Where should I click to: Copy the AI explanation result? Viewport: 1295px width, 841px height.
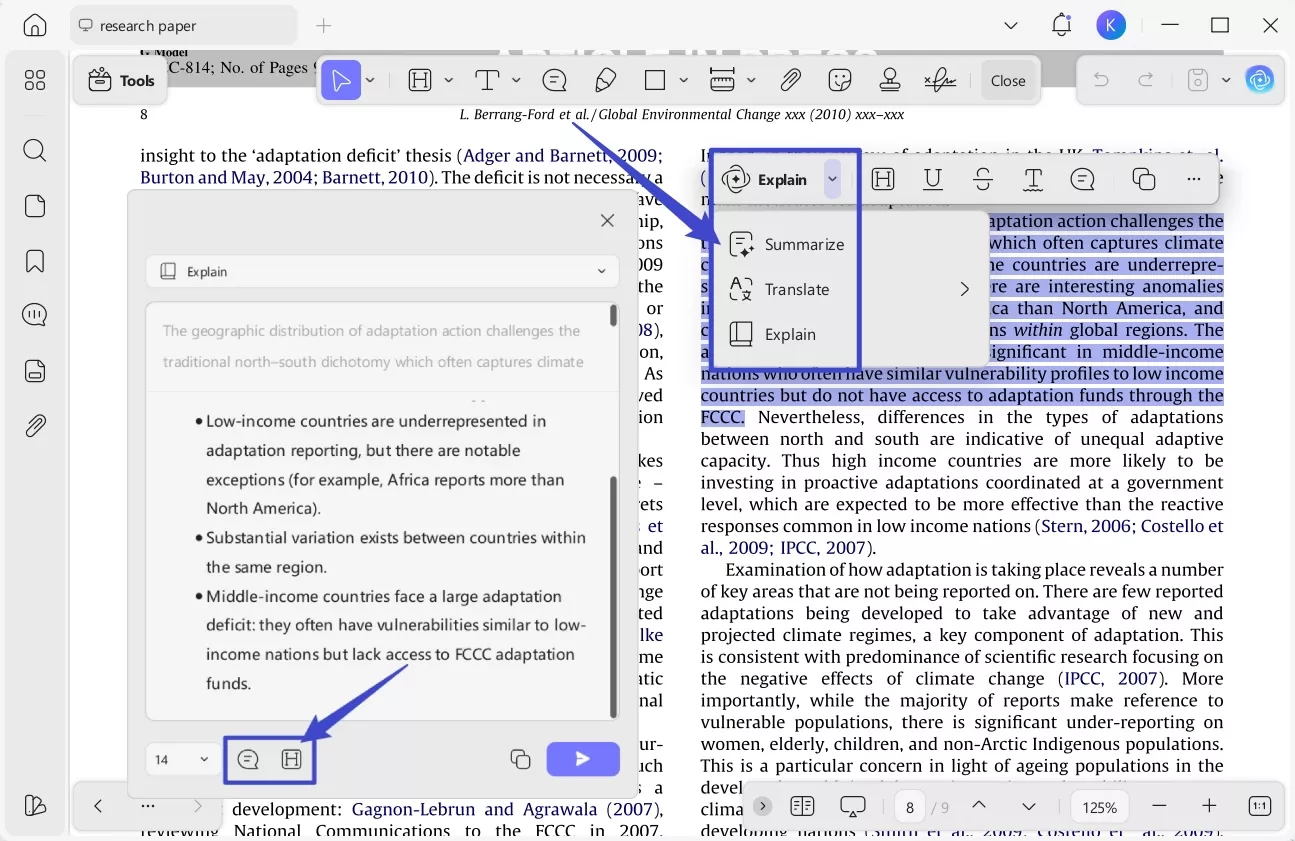coord(520,759)
